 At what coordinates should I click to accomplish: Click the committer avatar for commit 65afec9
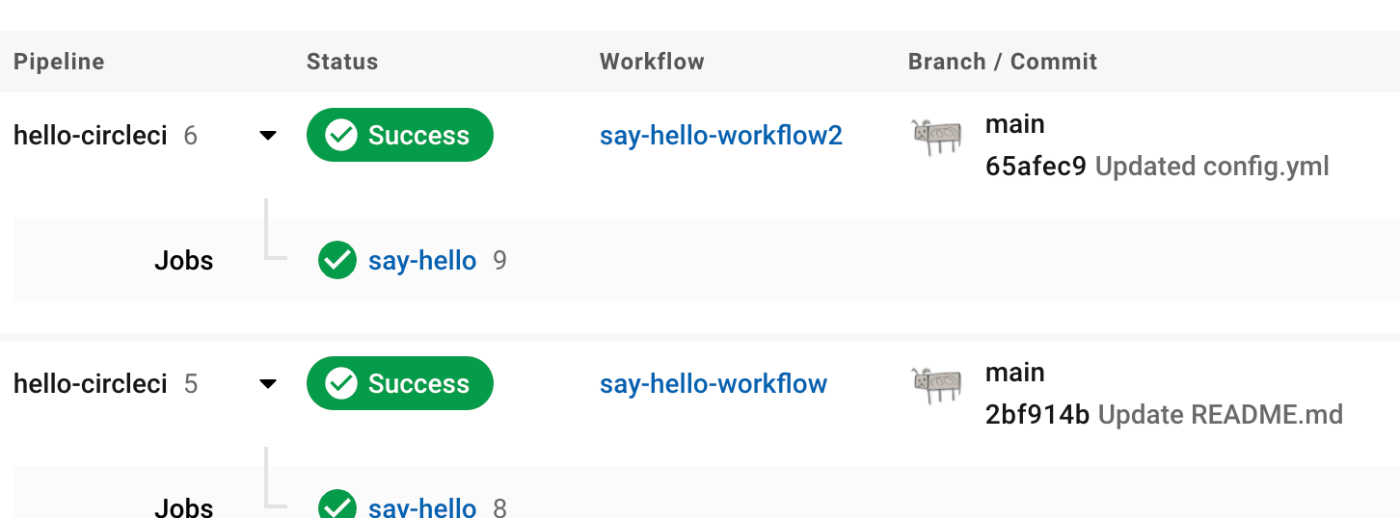(x=937, y=137)
